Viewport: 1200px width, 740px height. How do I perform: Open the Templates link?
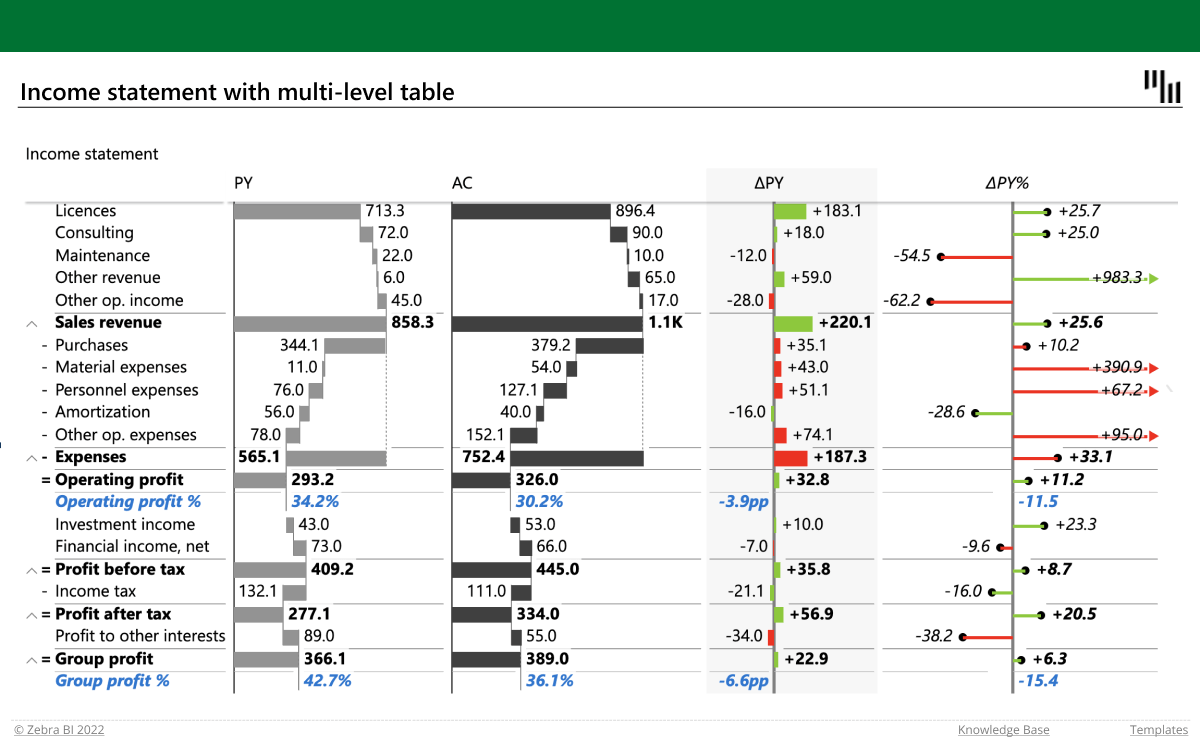pyautogui.click(x=1159, y=730)
